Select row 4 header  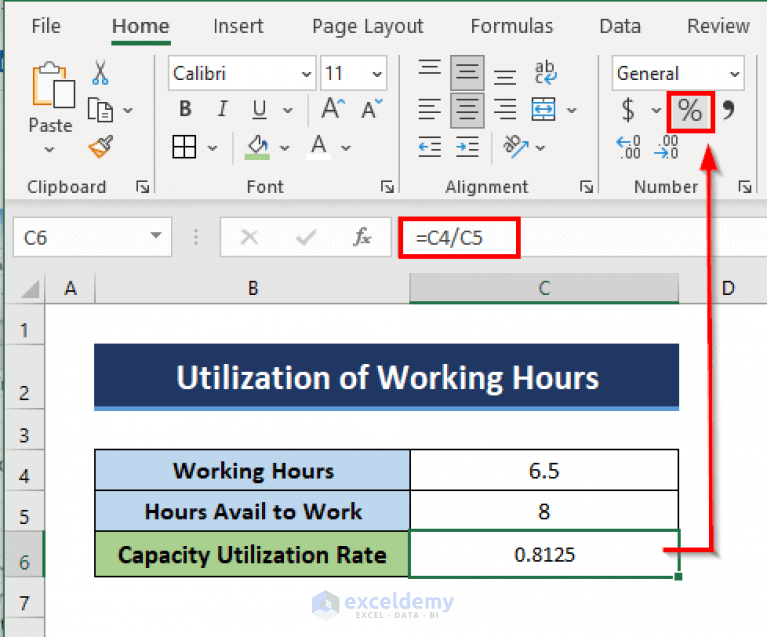(24, 471)
